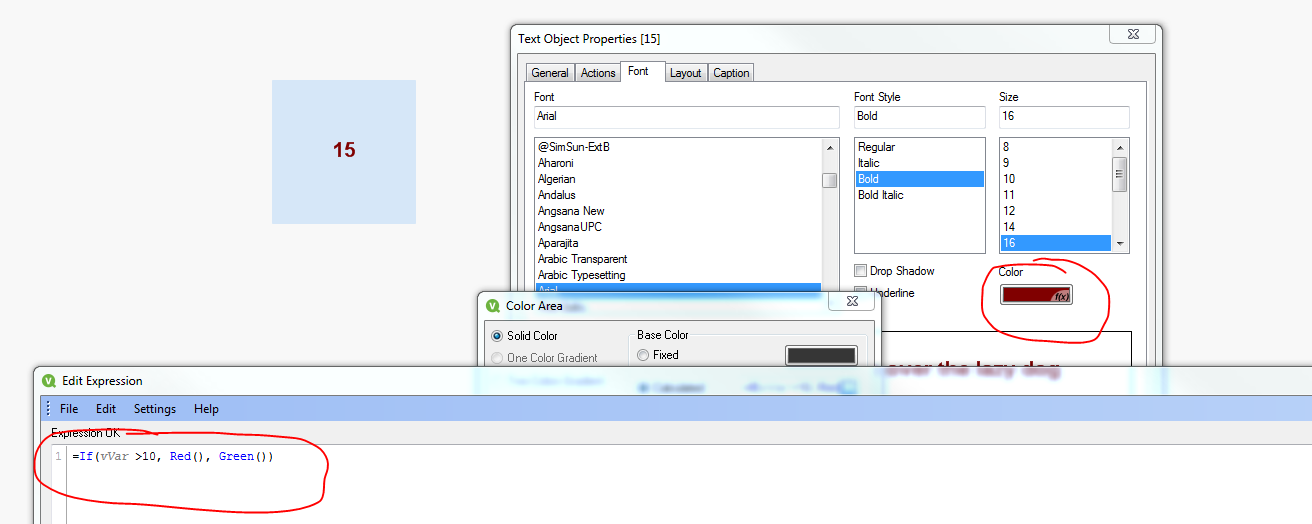1312x524 pixels.
Task: Select the Solid Color radio button
Action: click(497, 336)
